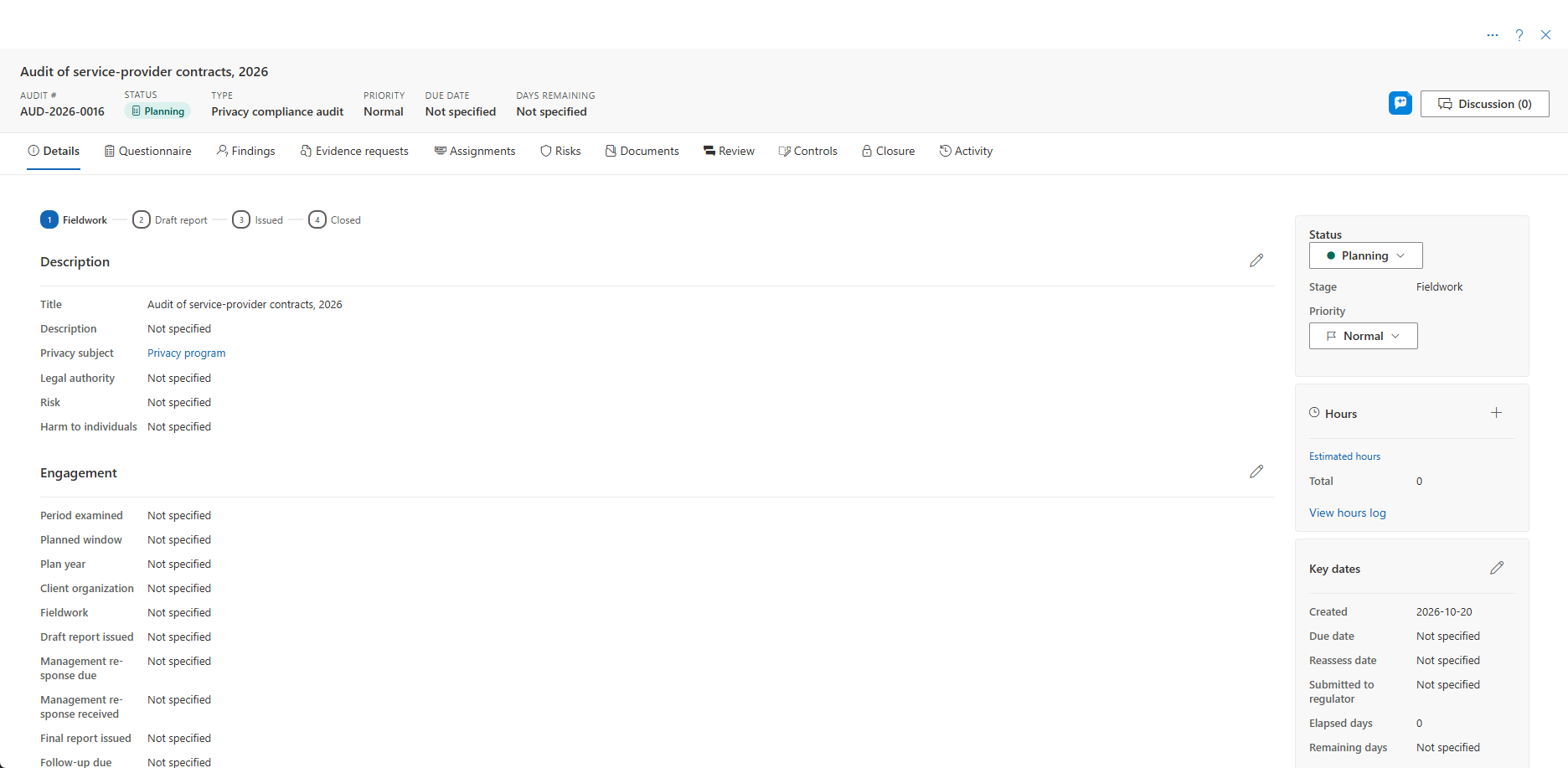
Task: Click the Planning status badge in header
Action: coord(157,111)
